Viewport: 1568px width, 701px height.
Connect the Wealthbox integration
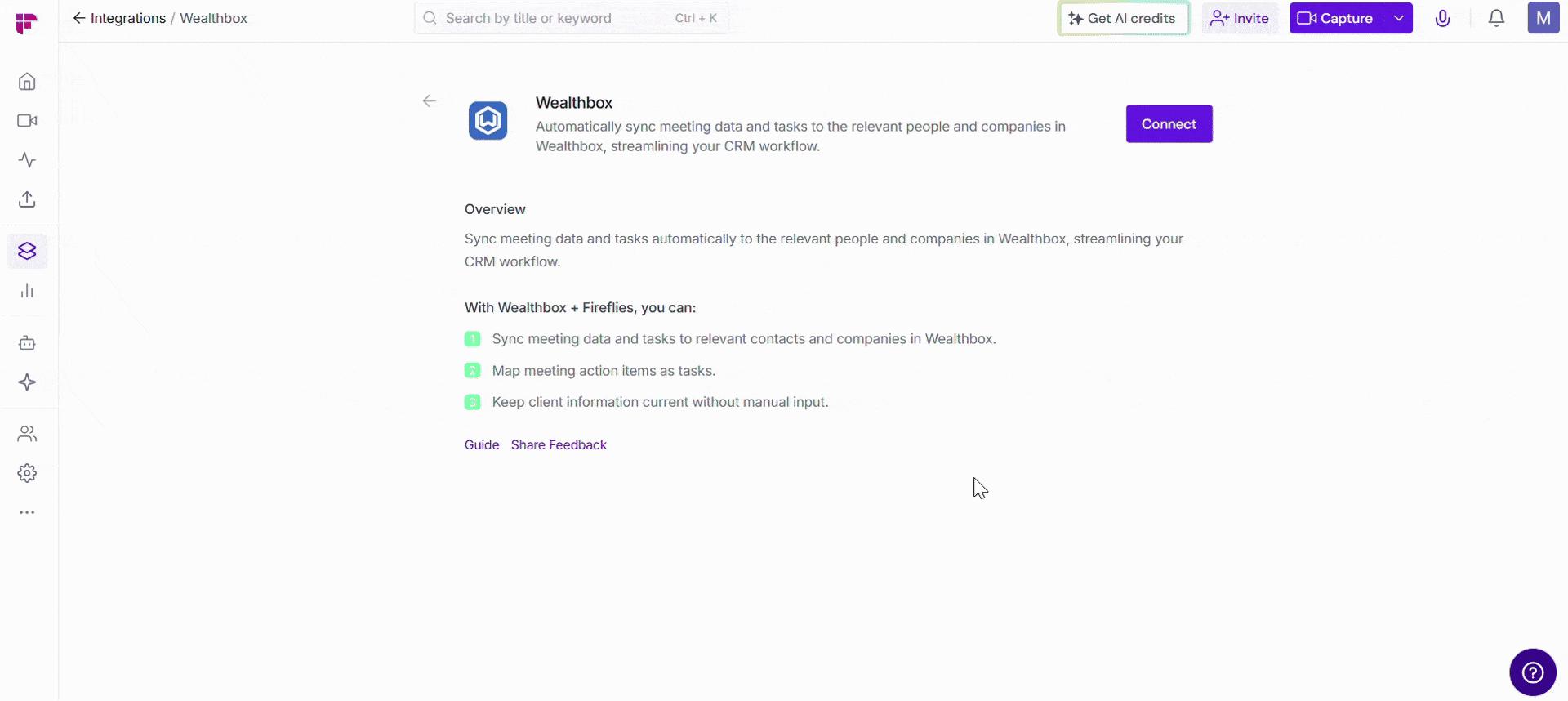pos(1169,124)
